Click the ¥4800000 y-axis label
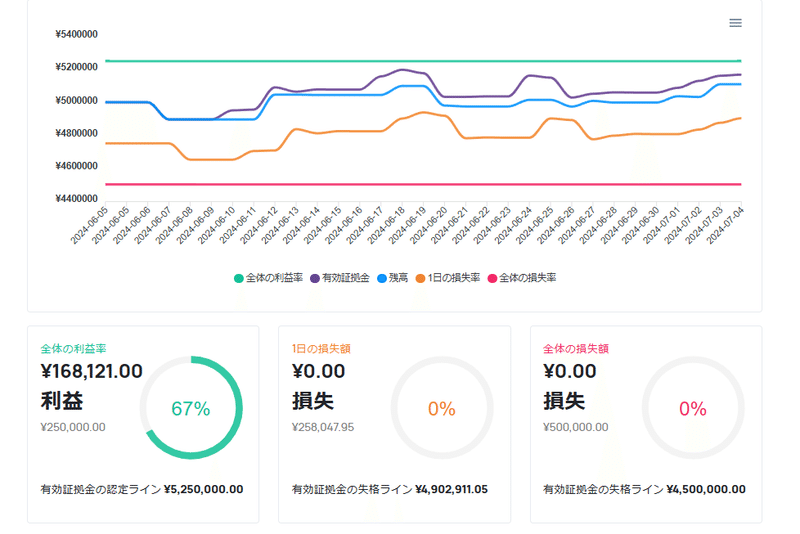Viewport: 800px width, 534px height. [77, 133]
